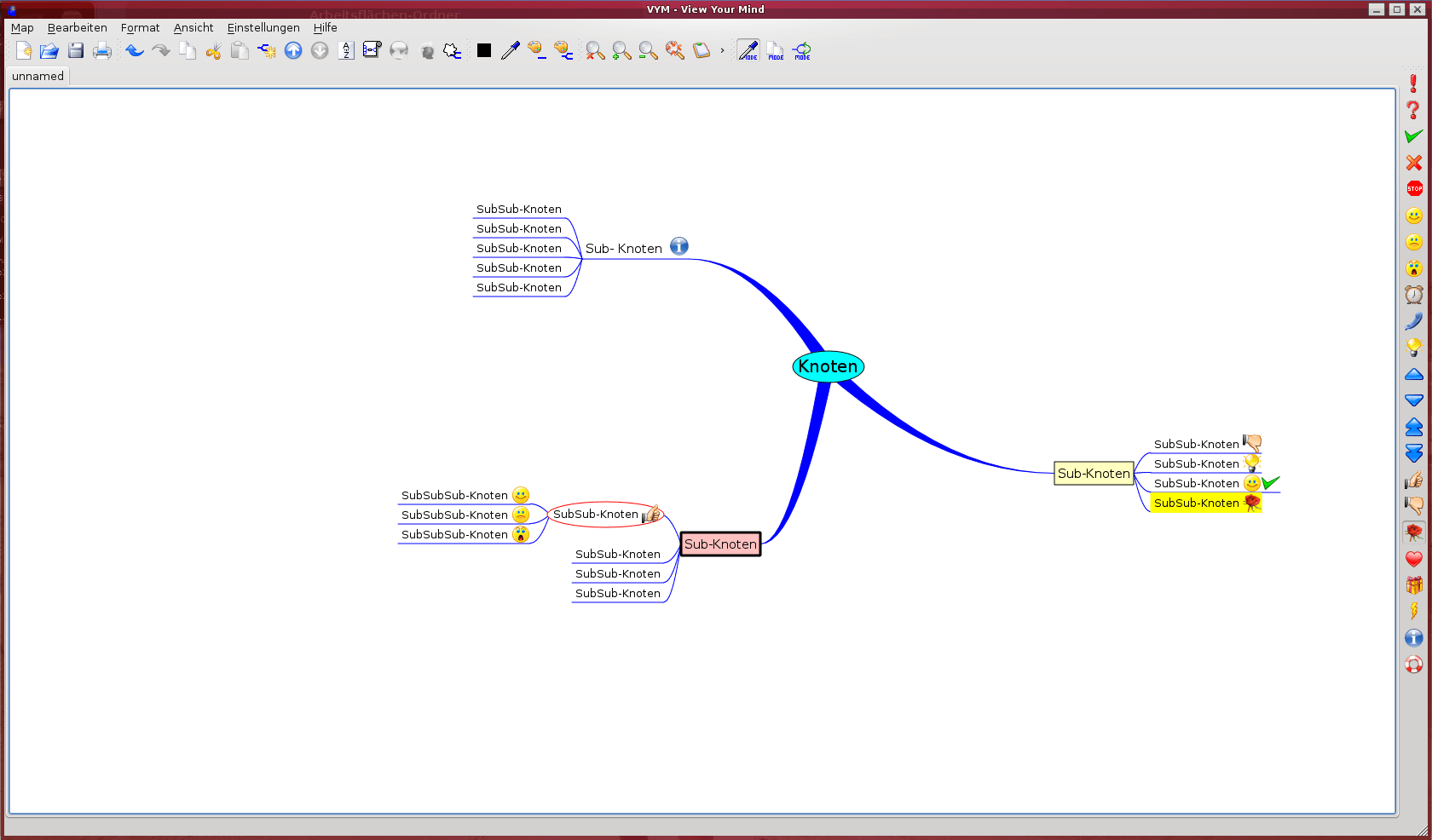Click the alphabetical A-Z sort icon
The image size is (1432, 840).
click(x=346, y=51)
